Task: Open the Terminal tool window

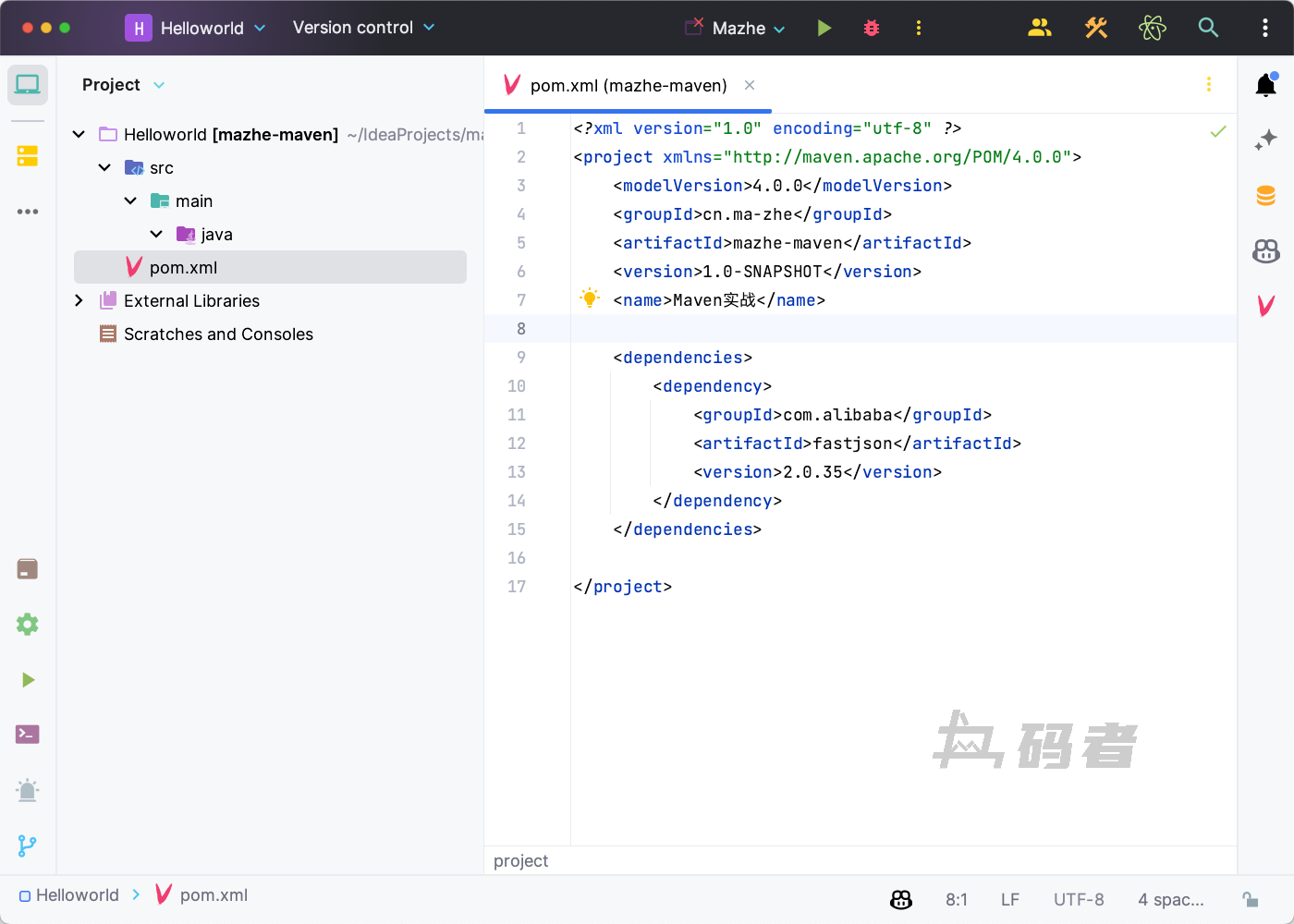Action: pos(28,735)
